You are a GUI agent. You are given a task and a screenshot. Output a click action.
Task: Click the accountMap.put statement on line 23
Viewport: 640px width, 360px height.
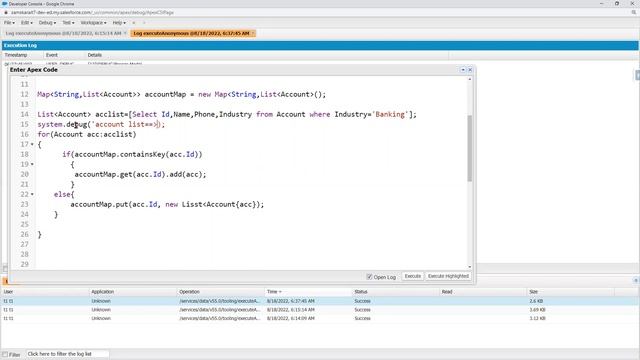(x=167, y=204)
